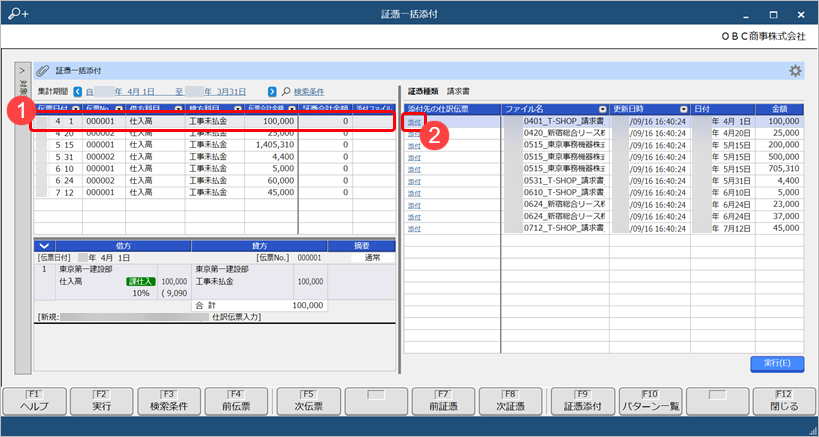Viewport: 819px width, 437px height.
Task: Click 添付 link for 0531_T-SHOP file
Action: point(414,182)
